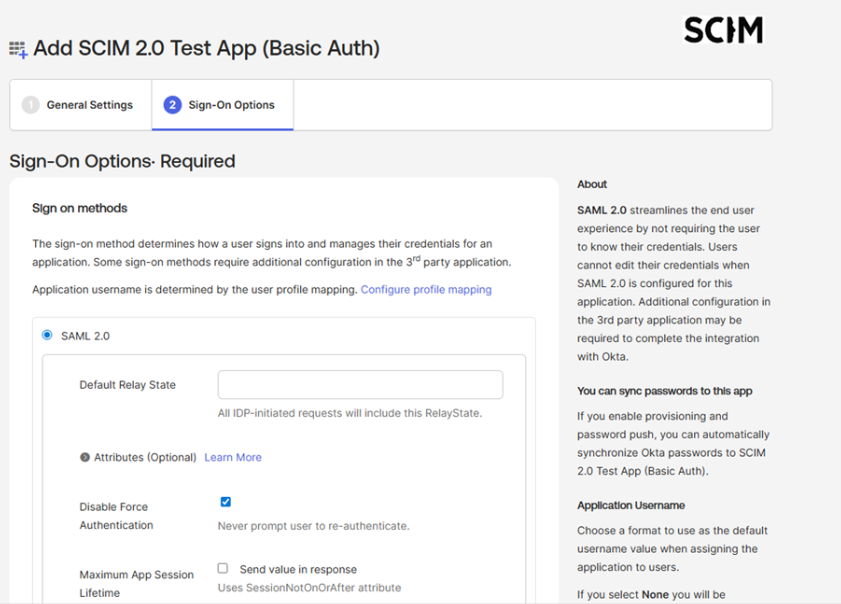Select the SAML 2.0 radio button
Image resolution: width=841 pixels, height=604 pixels.
[x=47, y=336]
